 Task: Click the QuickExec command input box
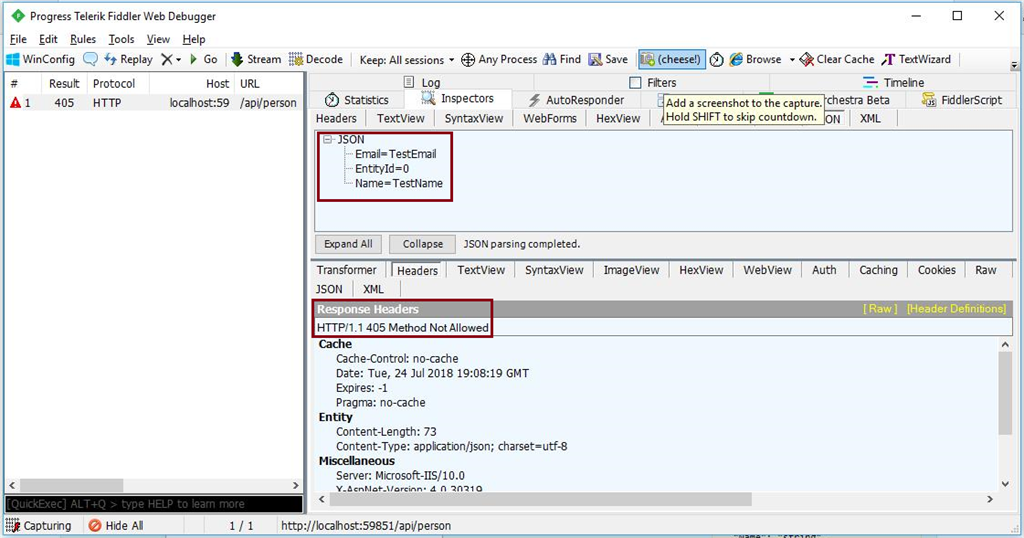point(154,504)
